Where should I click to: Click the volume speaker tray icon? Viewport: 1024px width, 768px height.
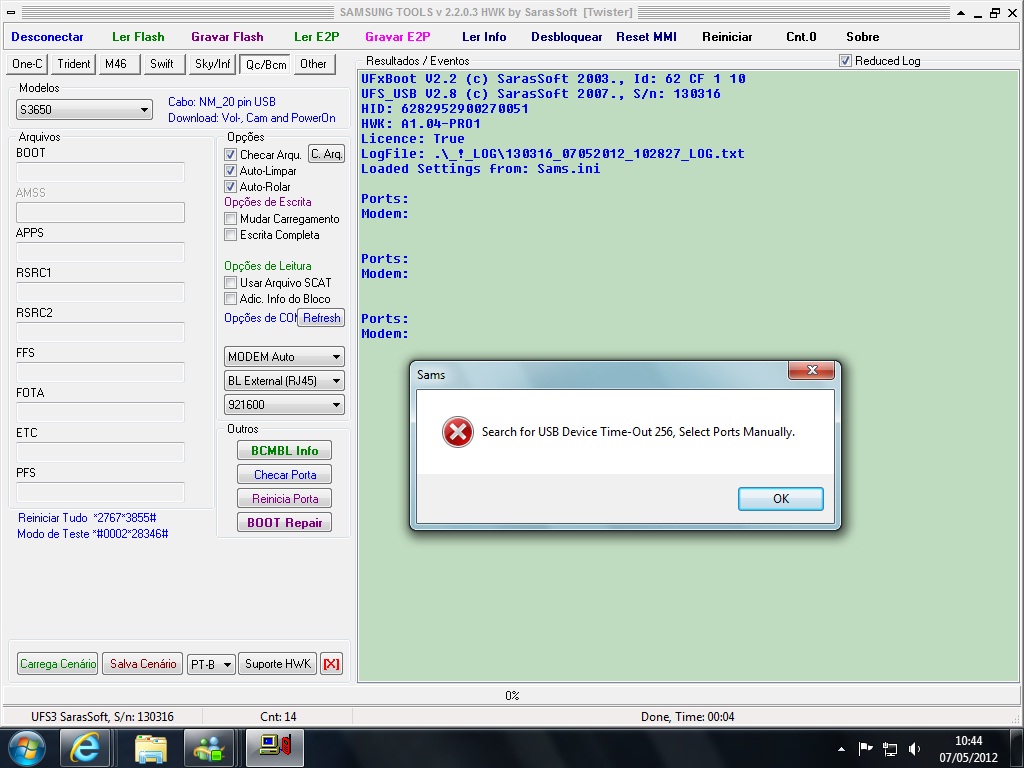tap(914, 748)
